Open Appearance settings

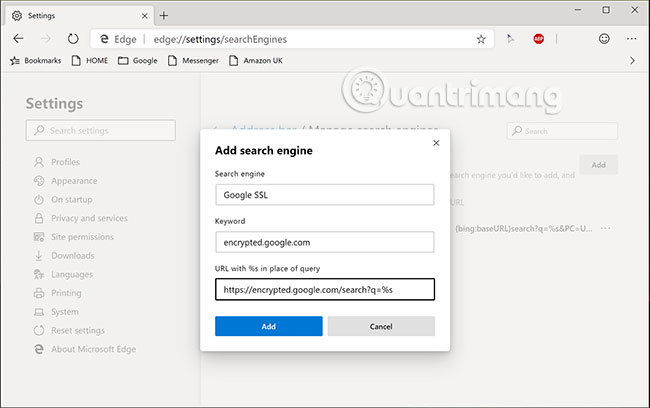(x=65, y=181)
